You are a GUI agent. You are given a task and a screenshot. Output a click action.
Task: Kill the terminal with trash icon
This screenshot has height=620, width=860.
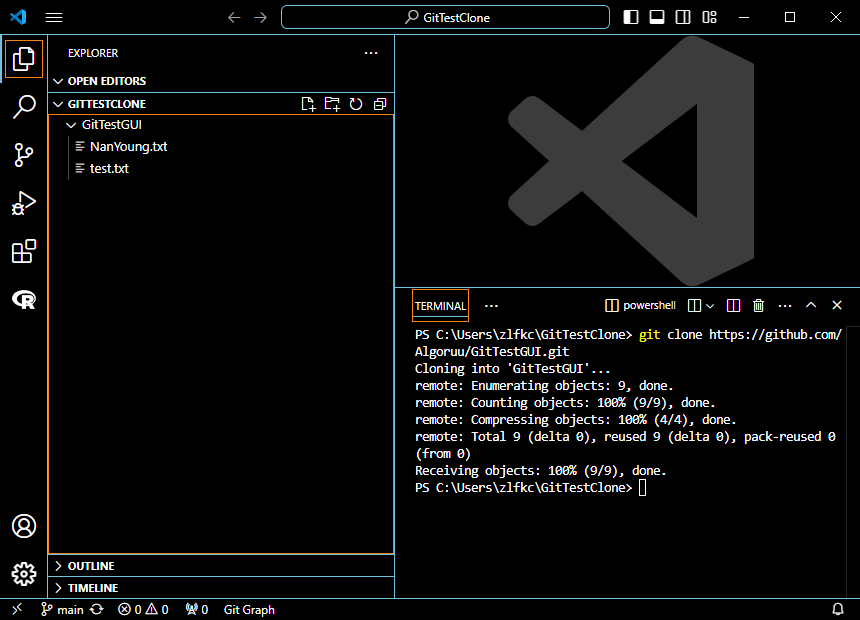point(759,306)
